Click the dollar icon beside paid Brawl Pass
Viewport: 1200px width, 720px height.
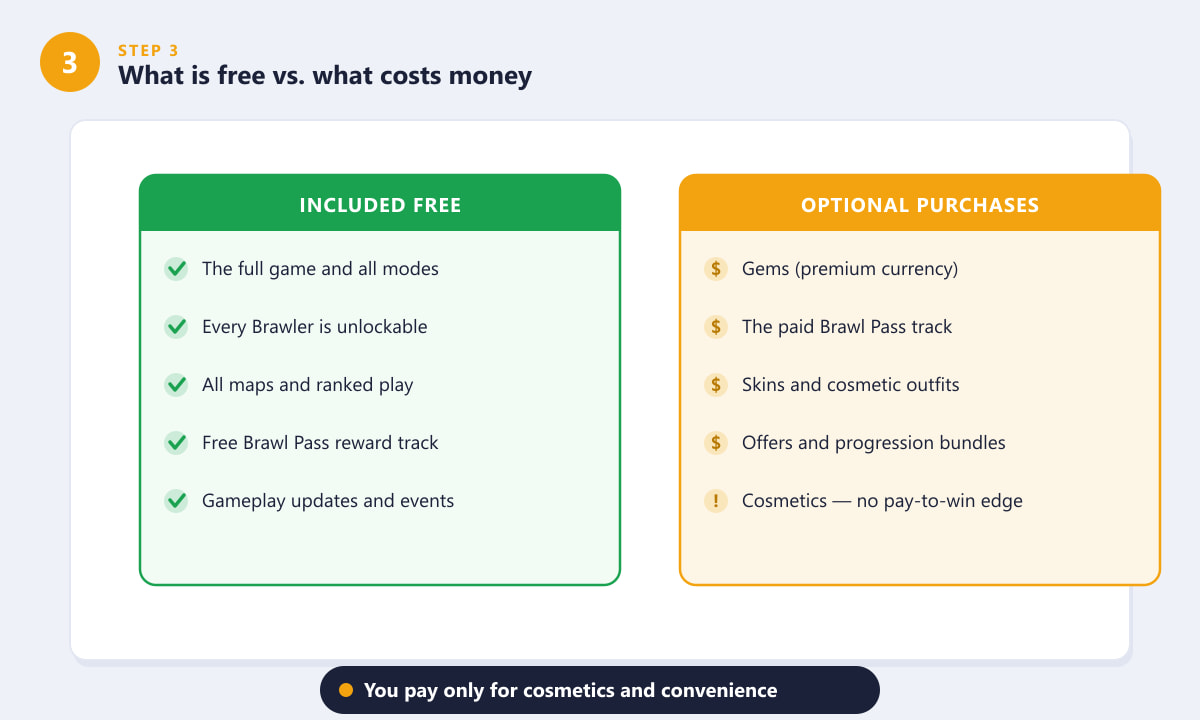pyautogui.click(x=716, y=327)
